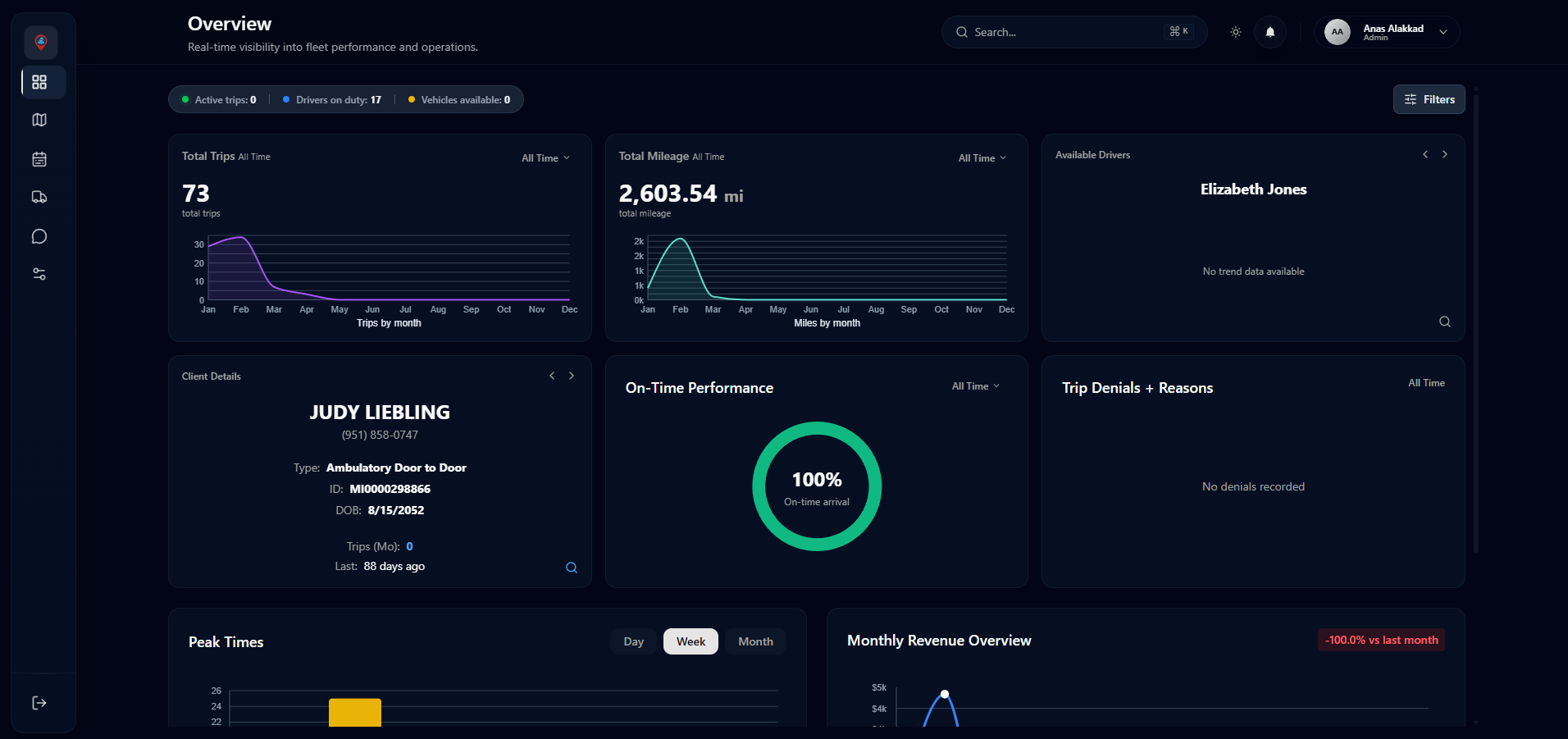Click the Filters button
Screen dimensions: 1568x739
coord(1429,99)
